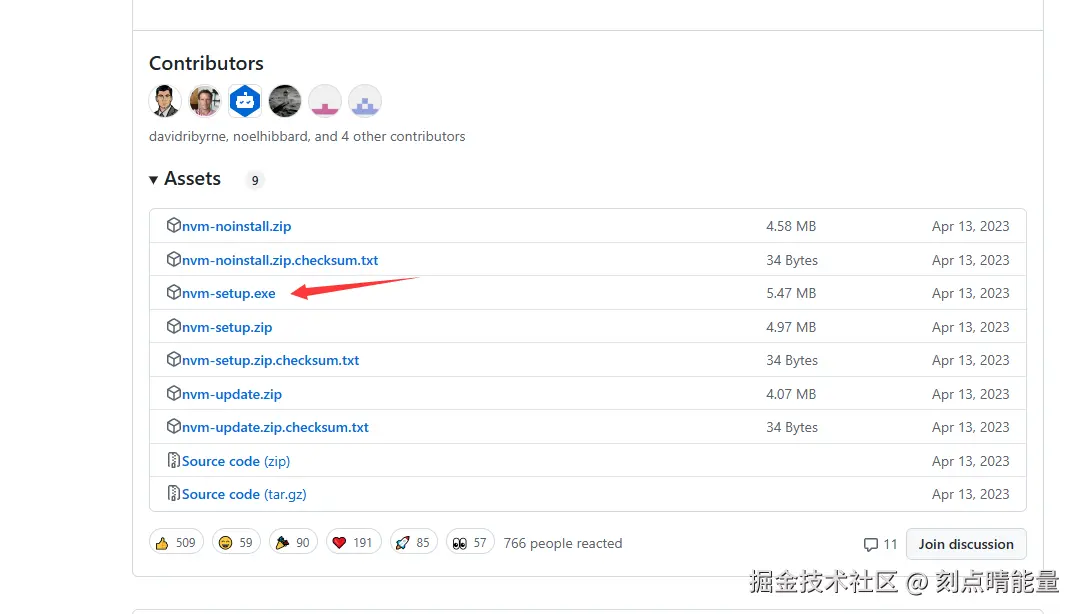Click package icon beside nvm-update.zip
Screen dimensions: 1078x614
click(173, 393)
